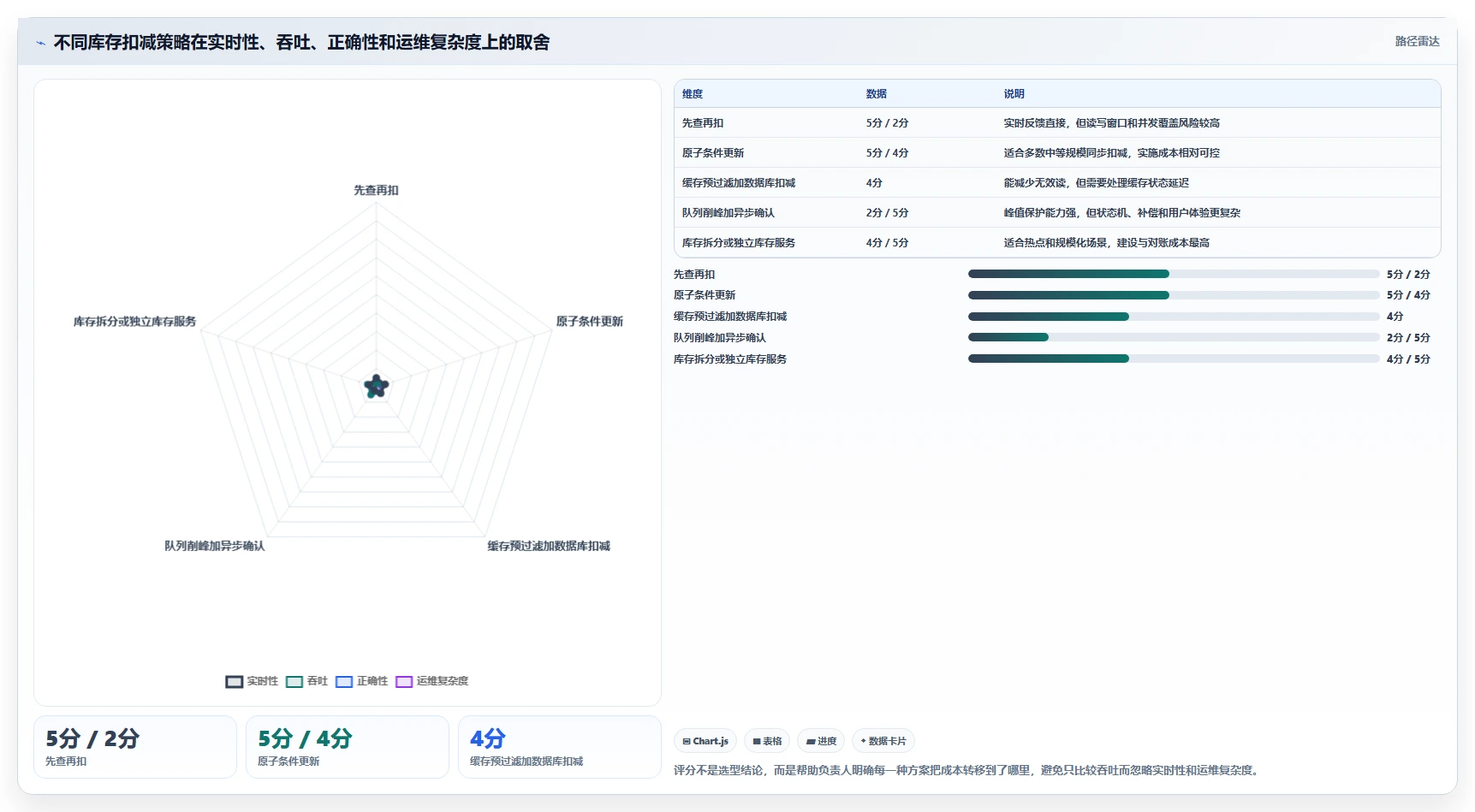Click description 能减少无效读，但需要处理缓存状态延迟
Viewport: 1475px width, 812px height.
point(1097,183)
